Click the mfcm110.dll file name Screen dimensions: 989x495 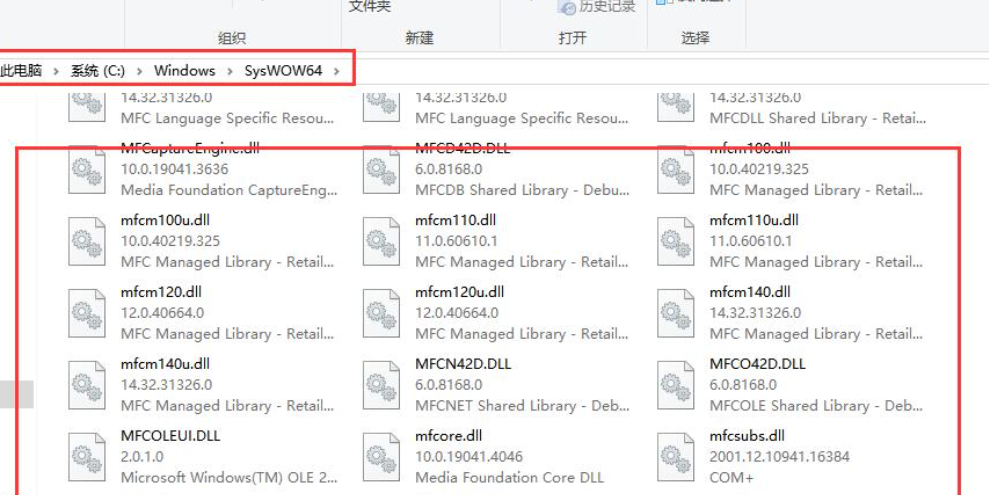[x=455, y=221]
